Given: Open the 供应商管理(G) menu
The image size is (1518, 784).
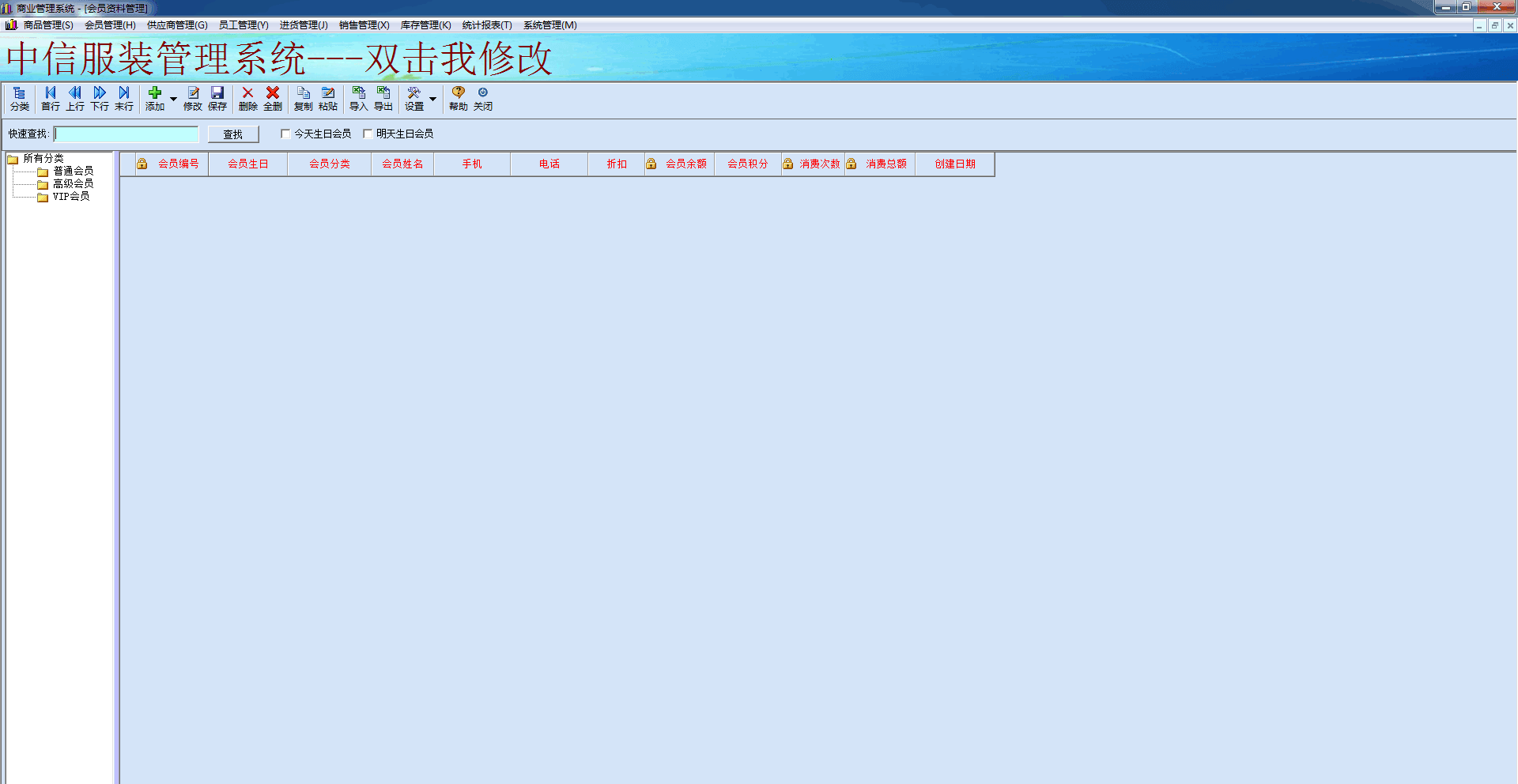Looking at the screenshot, I should coord(177,25).
